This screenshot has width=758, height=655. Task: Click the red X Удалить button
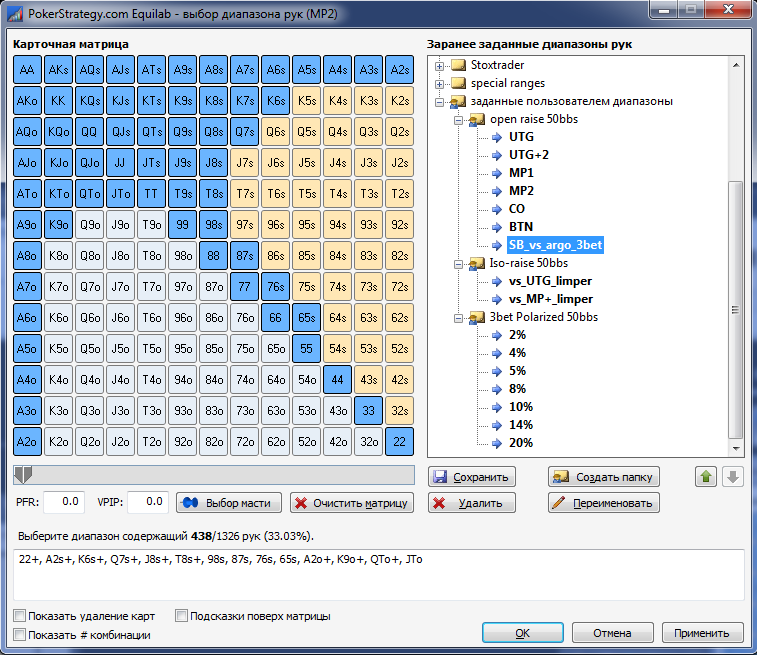pos(472,503)
